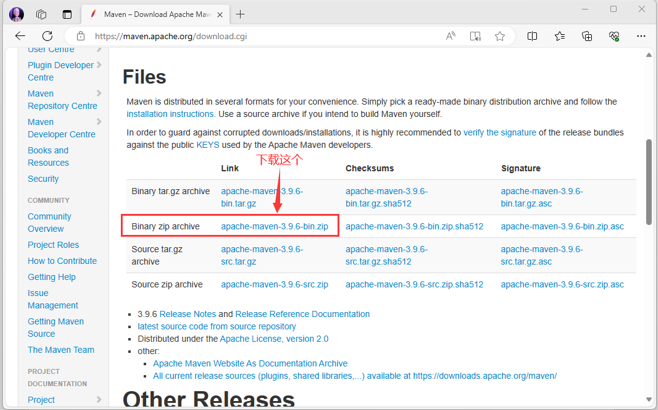Image resolution: width=658 pixels, height=410 pixels.
Task: Open 3.9.6 Release Notes link
Action: pos(188,314)
